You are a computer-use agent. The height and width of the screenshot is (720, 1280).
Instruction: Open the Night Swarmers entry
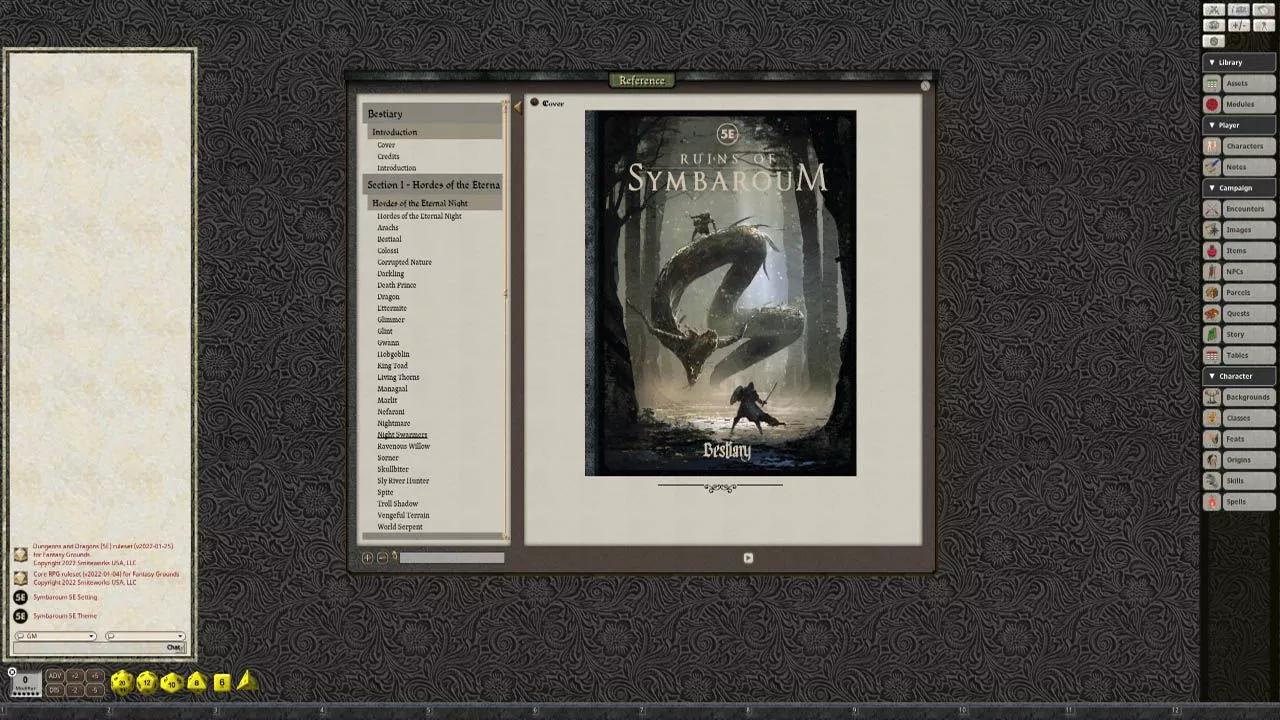point(402,435)
